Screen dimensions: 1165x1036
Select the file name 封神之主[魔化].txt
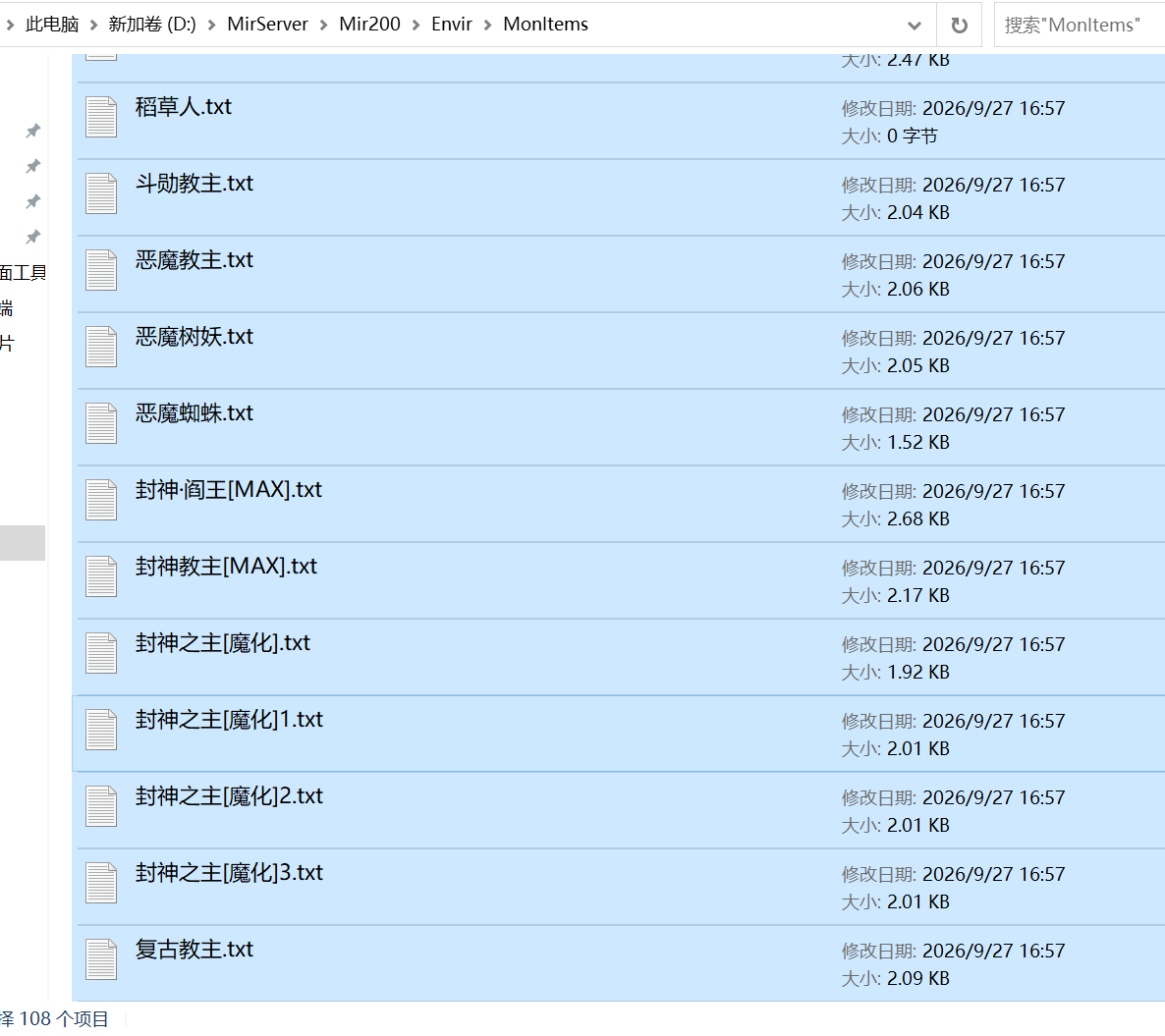click(x=223, y=643)
